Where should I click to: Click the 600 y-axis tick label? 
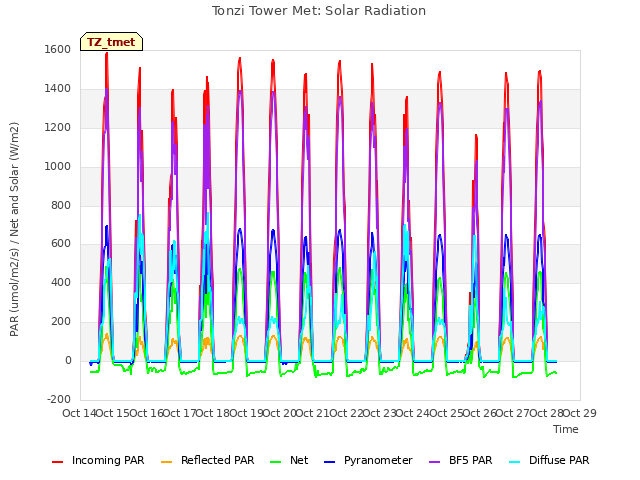(61, 244)
